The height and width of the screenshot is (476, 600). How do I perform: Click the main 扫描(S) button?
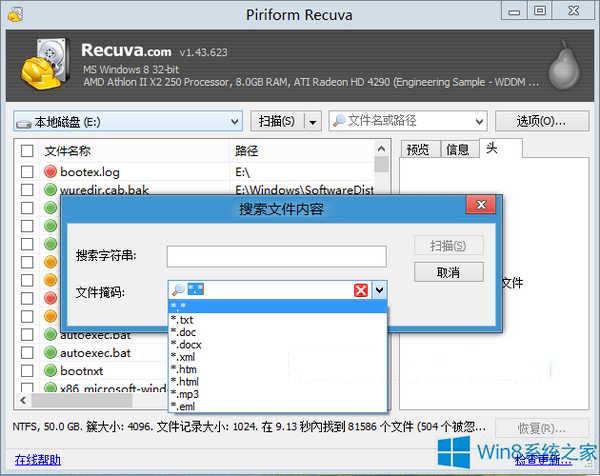(x=277, y=122)
